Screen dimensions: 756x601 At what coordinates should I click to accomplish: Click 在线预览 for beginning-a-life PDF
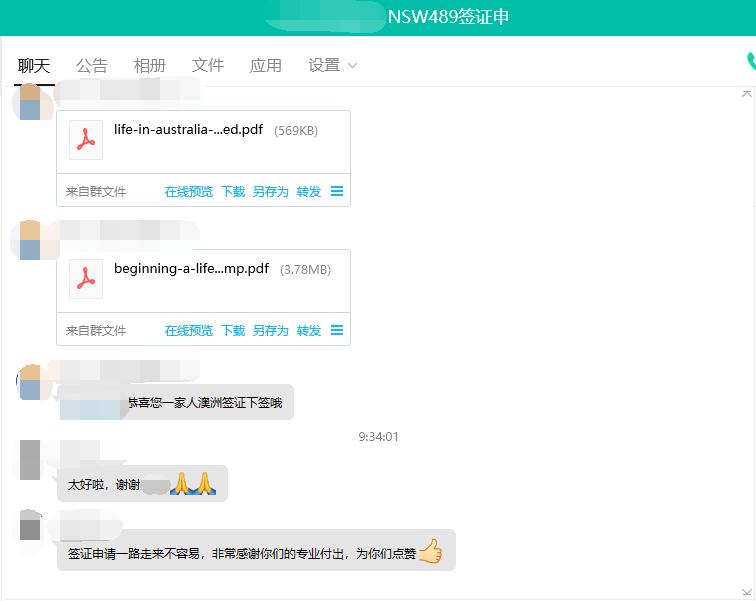click(188, 330)
